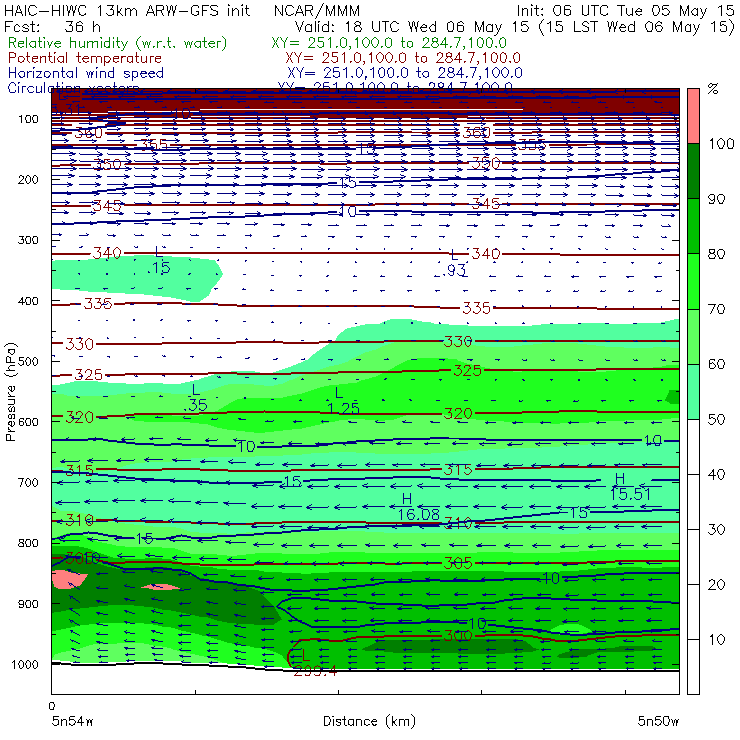
Task: Click the title 'HAIC-HIWC 13km ARW-GFS init'
Action: coord(126,11)
